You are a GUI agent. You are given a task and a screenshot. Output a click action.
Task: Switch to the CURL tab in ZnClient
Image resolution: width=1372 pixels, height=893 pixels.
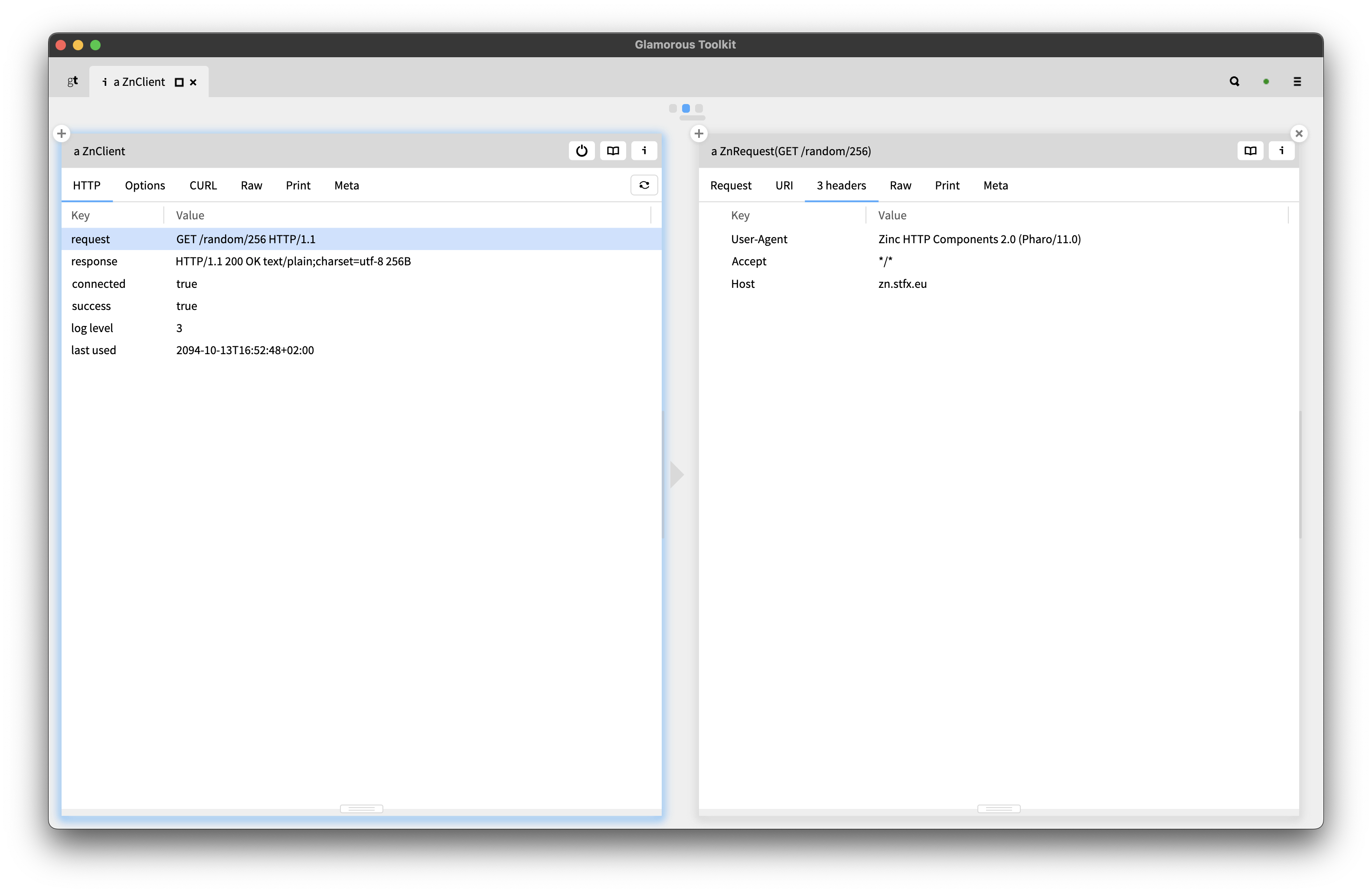(203, 186)
